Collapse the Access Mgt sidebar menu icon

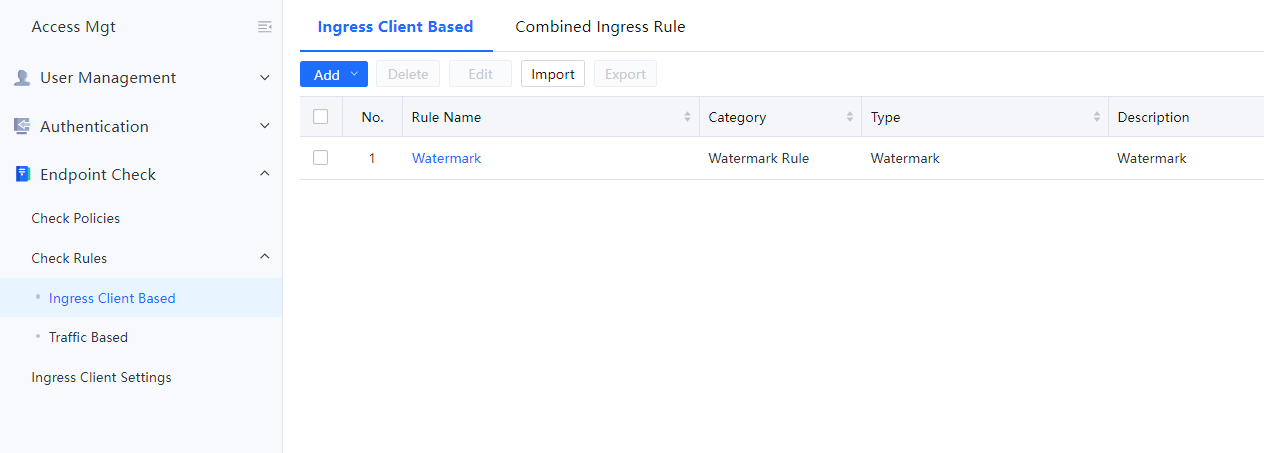[264, 27]
